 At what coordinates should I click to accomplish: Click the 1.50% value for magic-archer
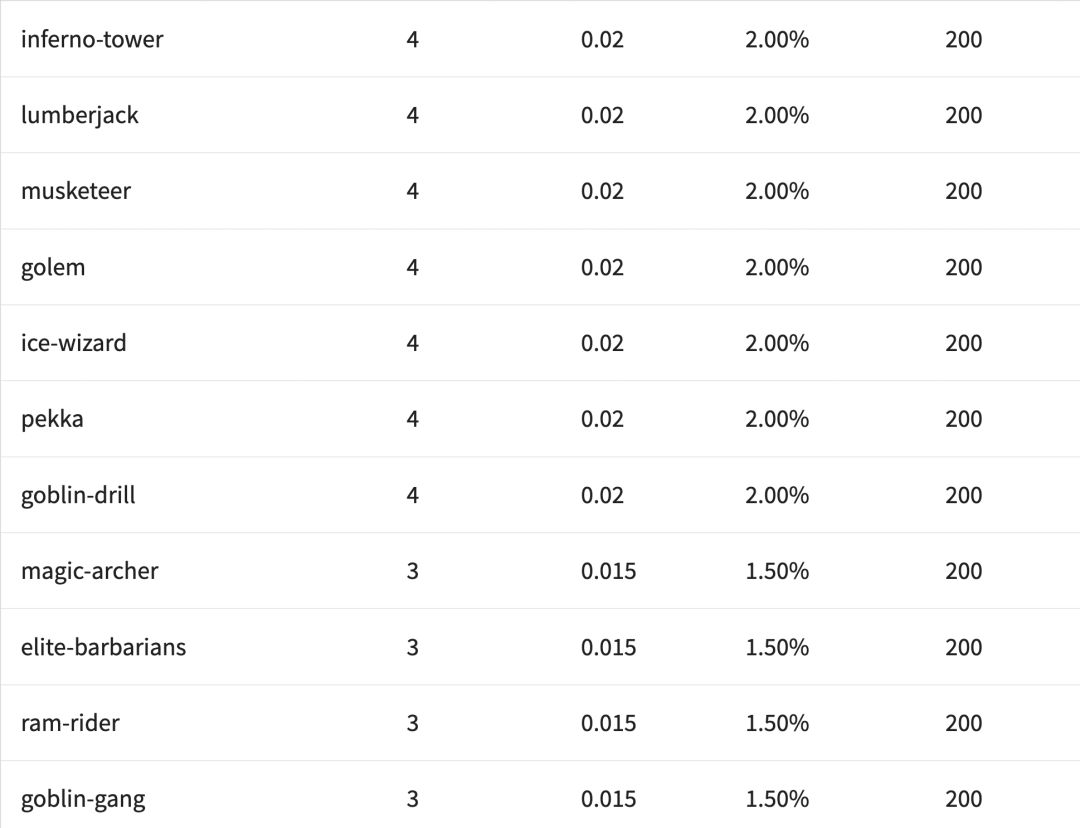pos(777,572)
